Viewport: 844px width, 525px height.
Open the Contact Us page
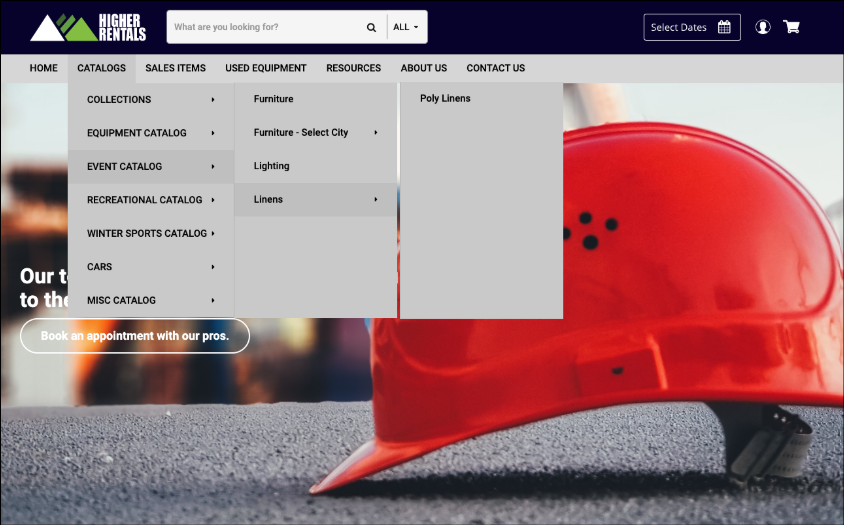495,68
